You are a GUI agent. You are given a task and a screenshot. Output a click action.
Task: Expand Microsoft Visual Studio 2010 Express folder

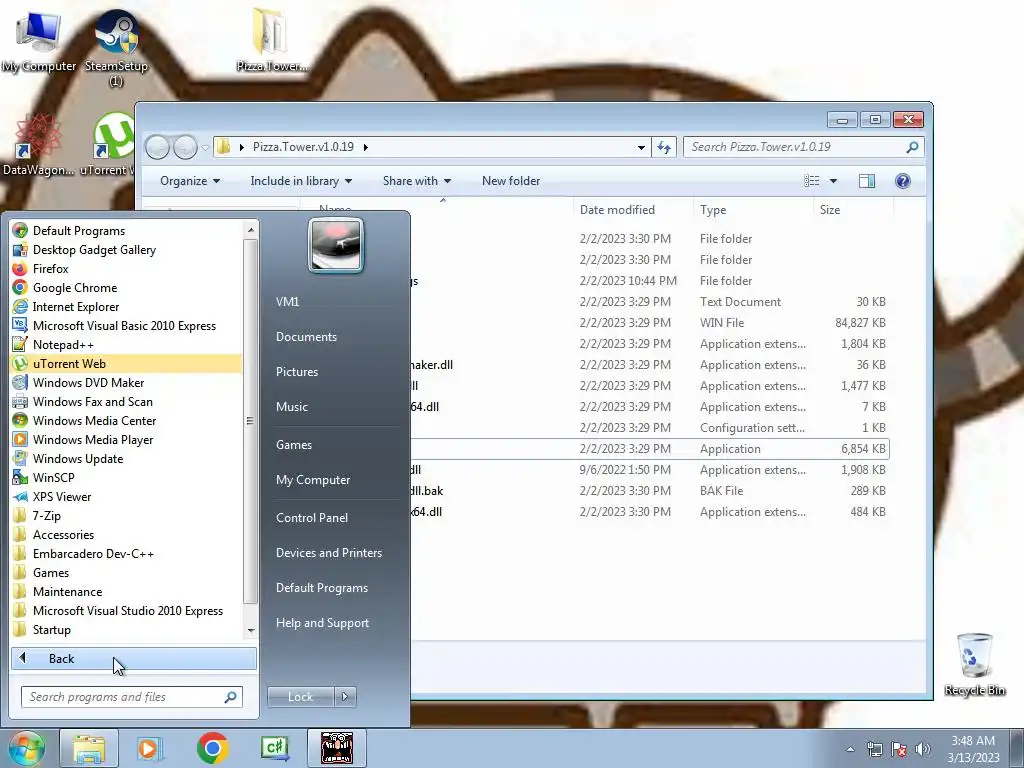[x=126, y=610]
